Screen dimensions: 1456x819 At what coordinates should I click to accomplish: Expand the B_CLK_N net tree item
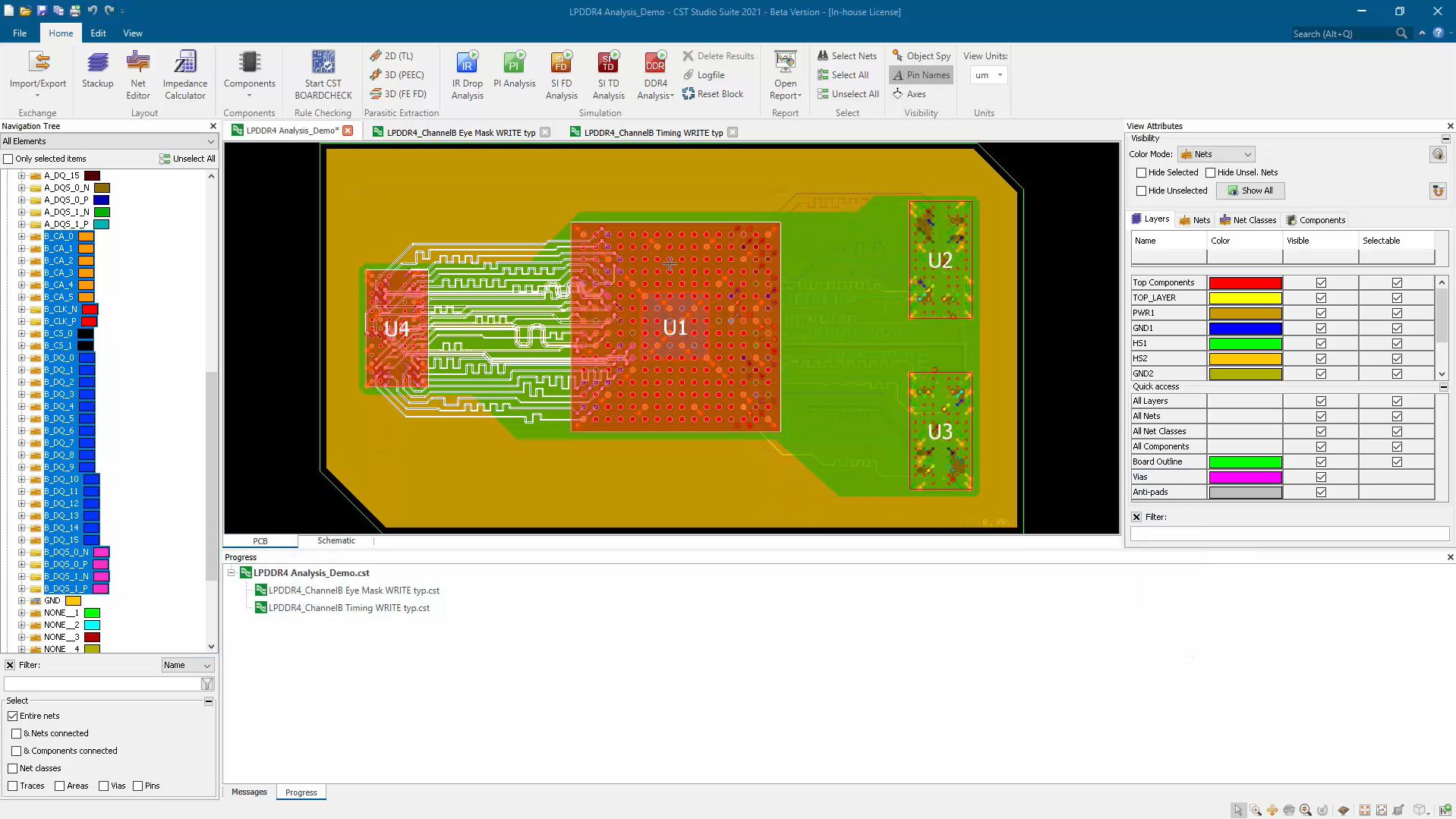coord(22,309)
